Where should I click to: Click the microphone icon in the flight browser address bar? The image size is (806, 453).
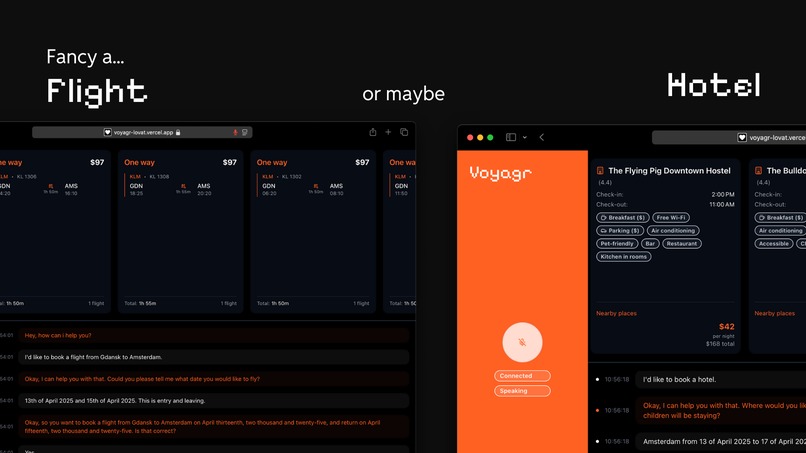pyautogui.click(x=235, y=133)
